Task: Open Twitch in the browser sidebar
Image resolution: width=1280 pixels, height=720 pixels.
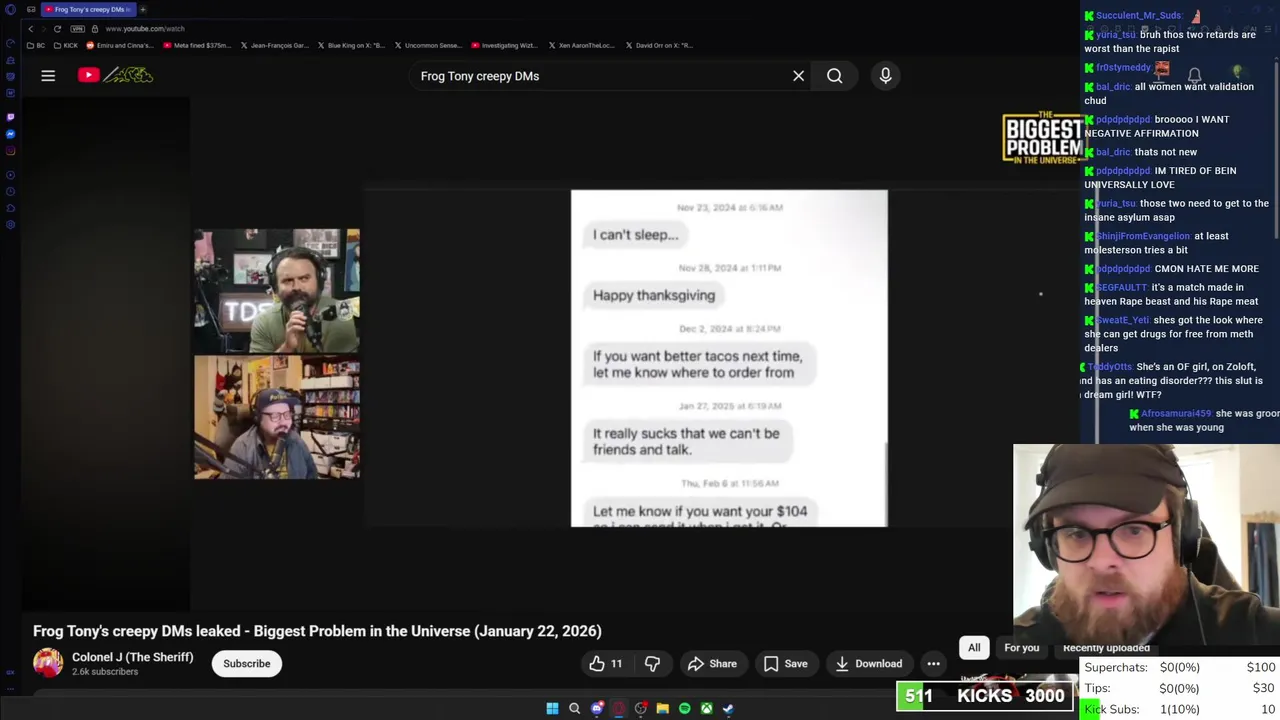Action: (x=10, y=117)
